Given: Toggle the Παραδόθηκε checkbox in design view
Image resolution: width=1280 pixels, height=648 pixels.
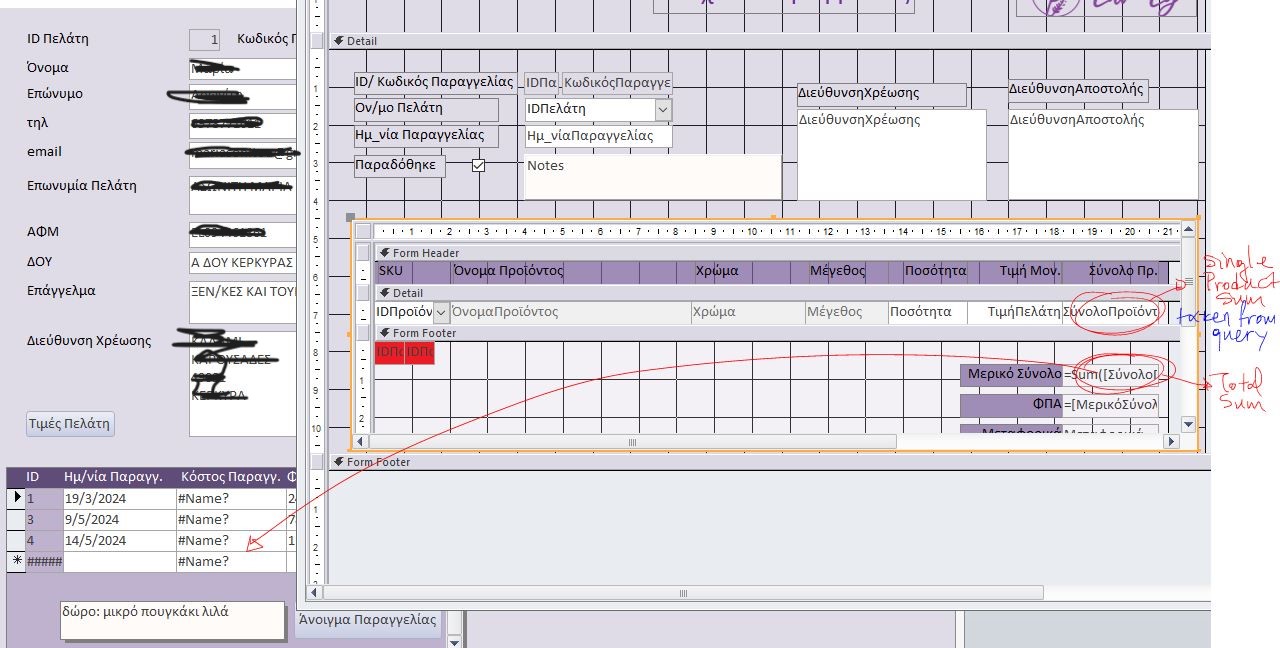Looking at the screenshot, I should click(x=478, y=166).
